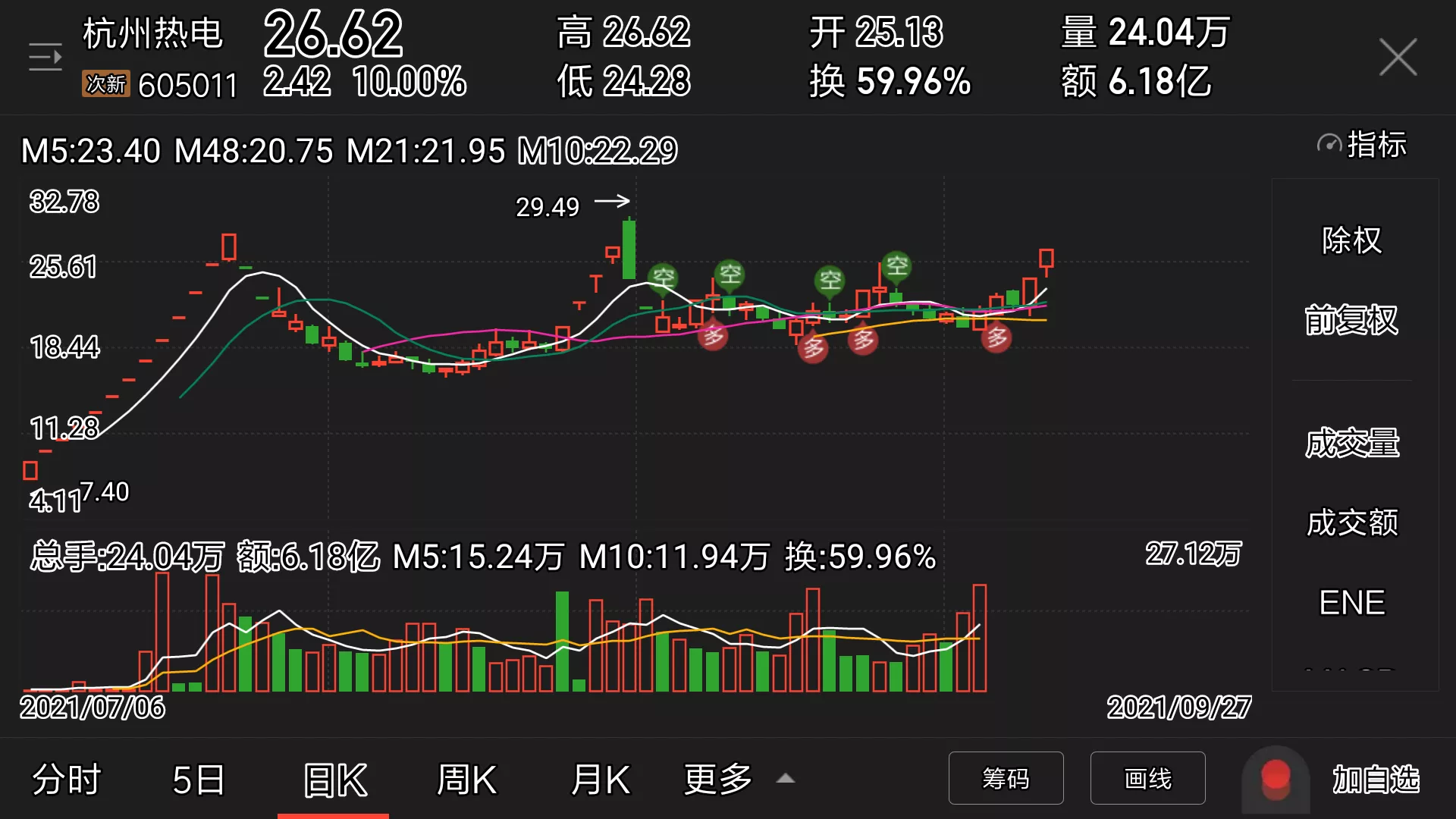Close the stock chart with the X icon
Image resolution: width=1456 pixels, height=819 pixels.
[x=1398, y=57]
